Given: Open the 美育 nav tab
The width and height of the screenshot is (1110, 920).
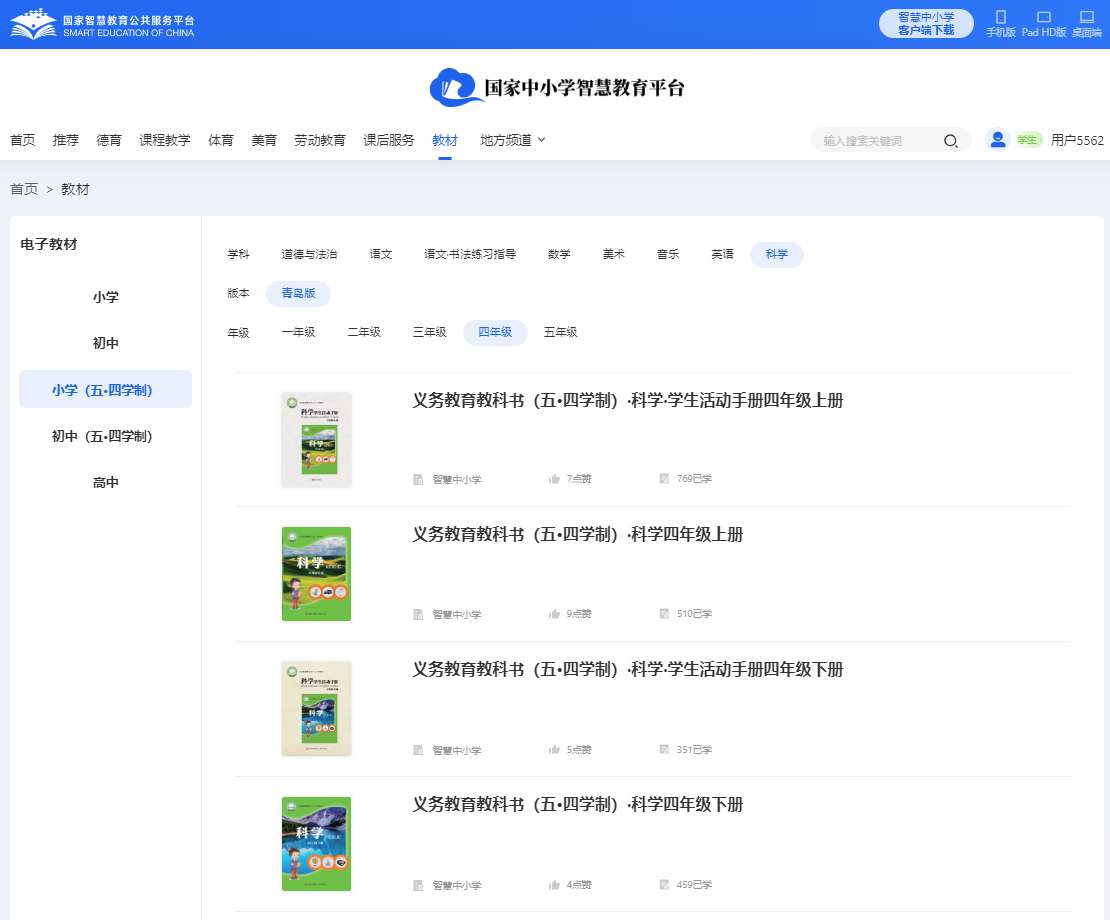Looking at the screenshot, I should tap(263, 140).
